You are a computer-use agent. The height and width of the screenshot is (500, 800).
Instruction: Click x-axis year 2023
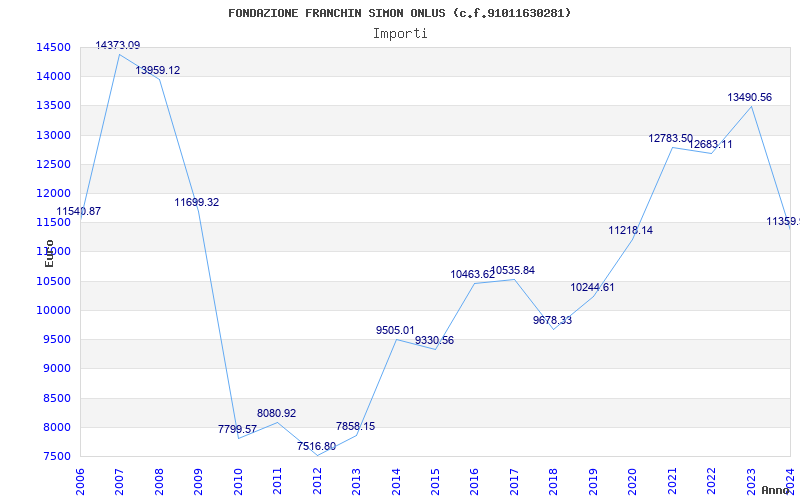(x=751, y=481)
